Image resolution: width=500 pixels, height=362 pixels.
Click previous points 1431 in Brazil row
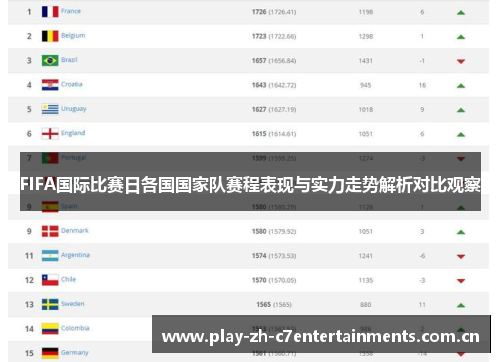click(366, 61)
